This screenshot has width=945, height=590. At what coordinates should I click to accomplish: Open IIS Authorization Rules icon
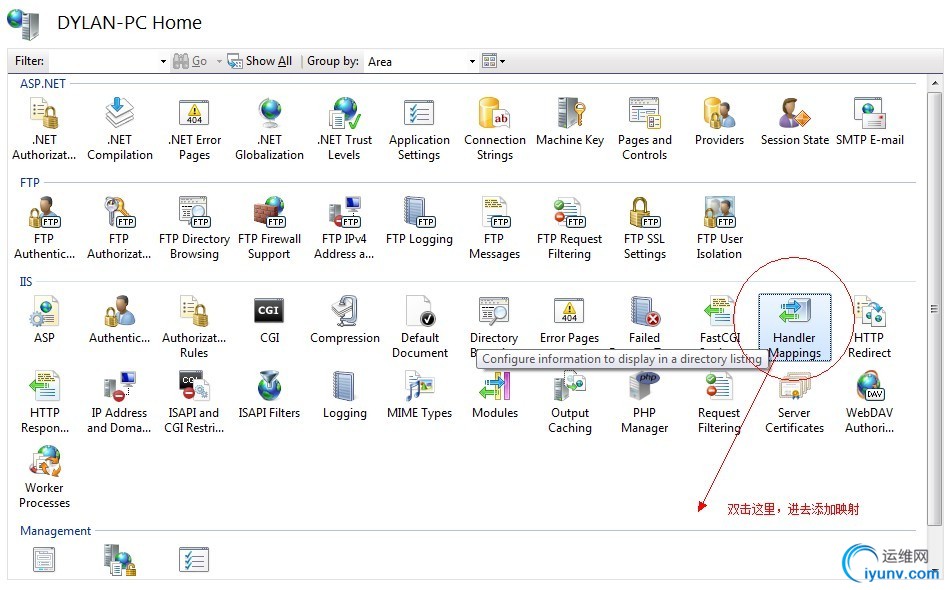click(194, 327)
